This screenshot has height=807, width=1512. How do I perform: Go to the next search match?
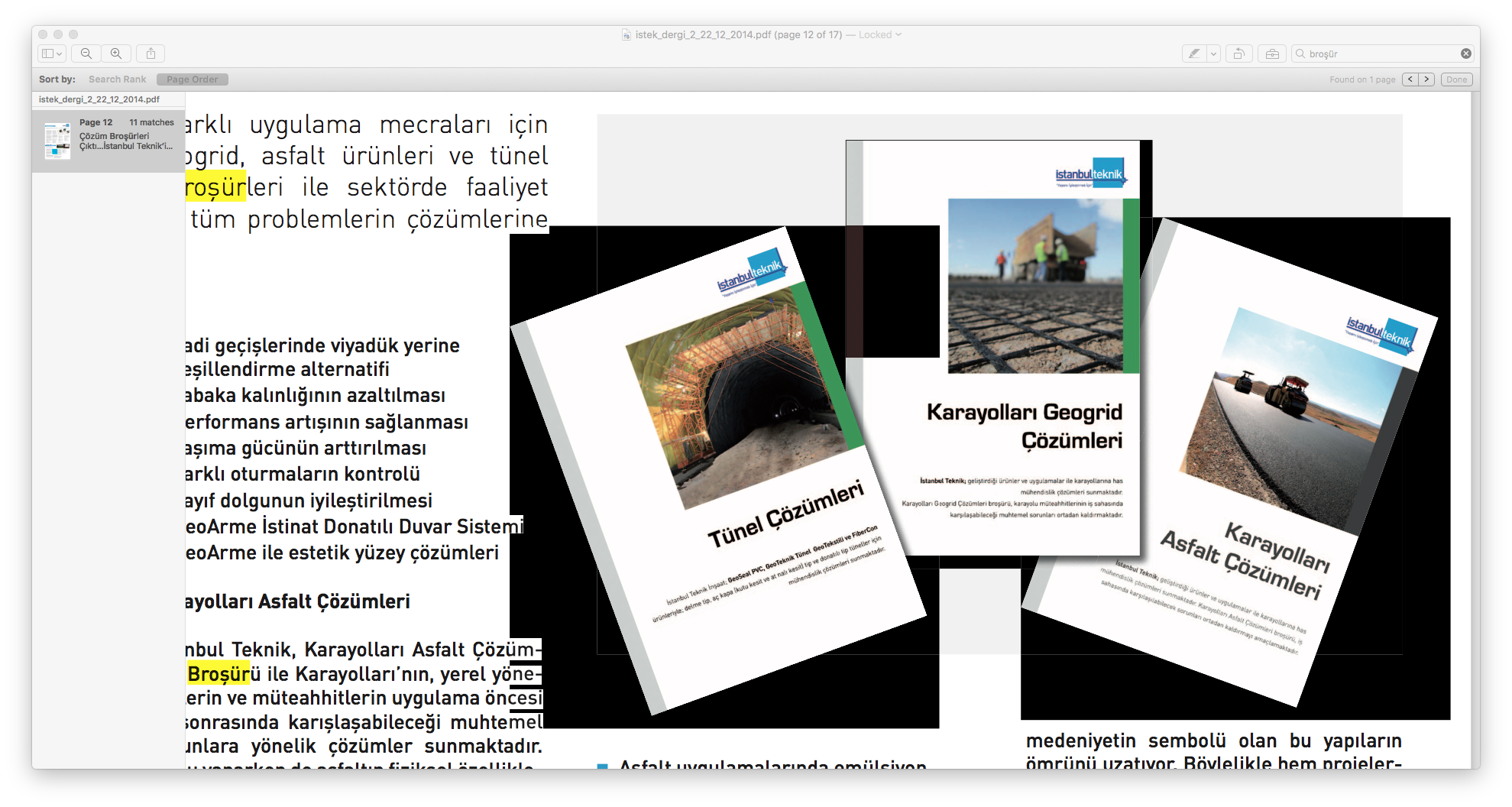point(1426,79)
